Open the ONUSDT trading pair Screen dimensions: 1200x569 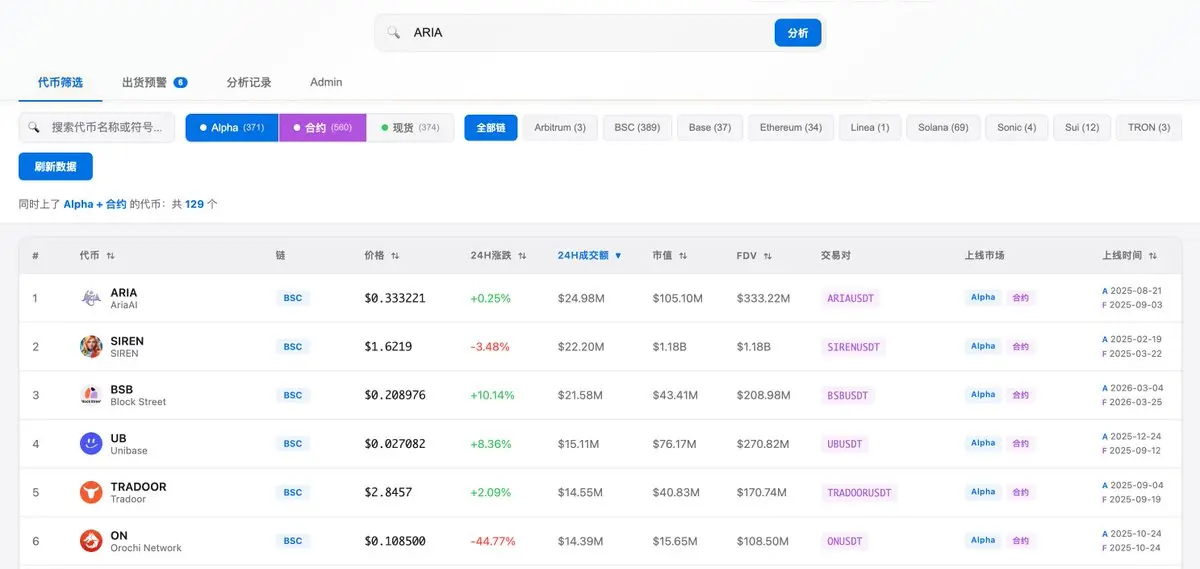tap(845, 541)
